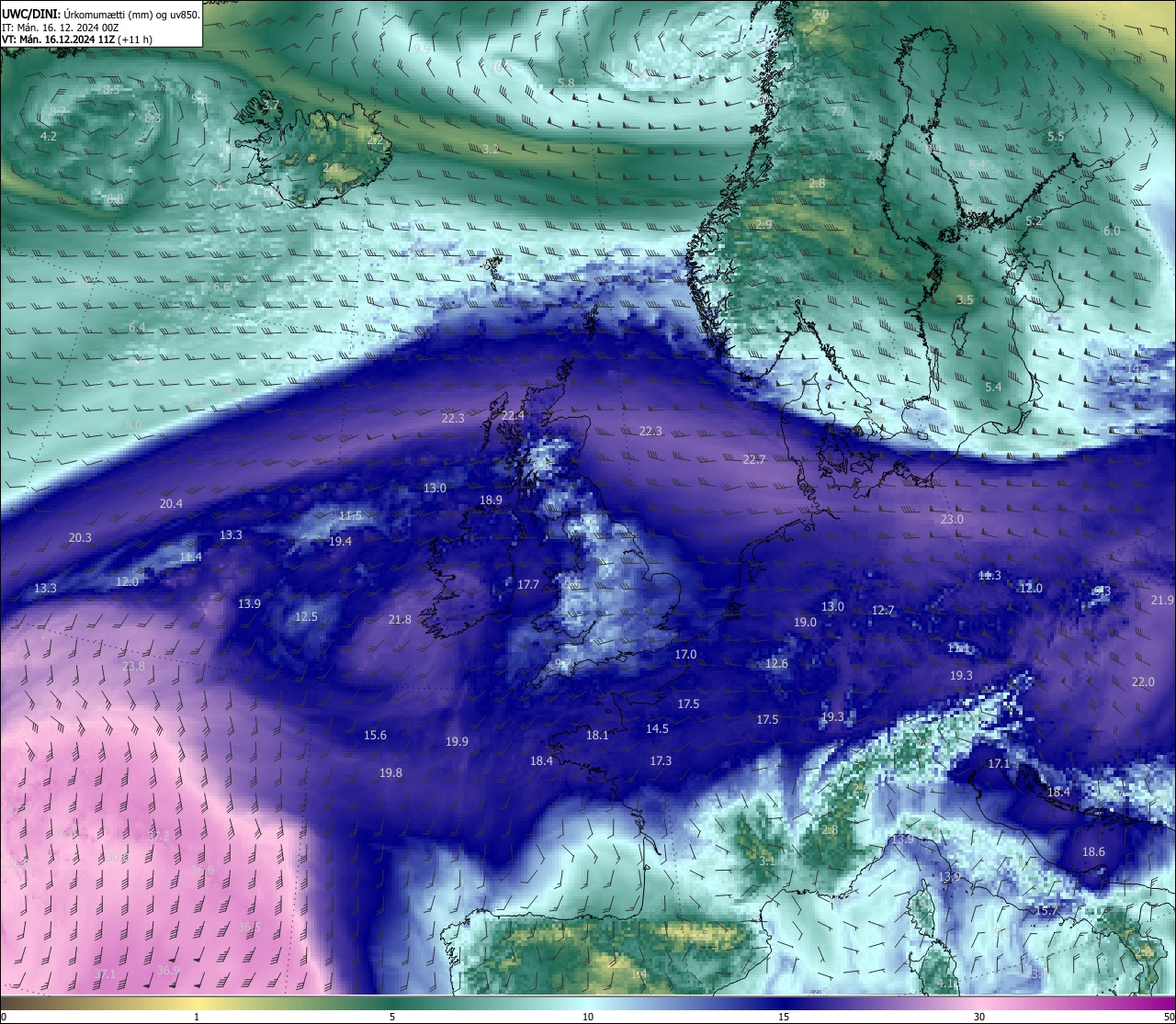1176x1024 pixels.
Task: Click the 5 label on the colour scale
Action: 392,1017
